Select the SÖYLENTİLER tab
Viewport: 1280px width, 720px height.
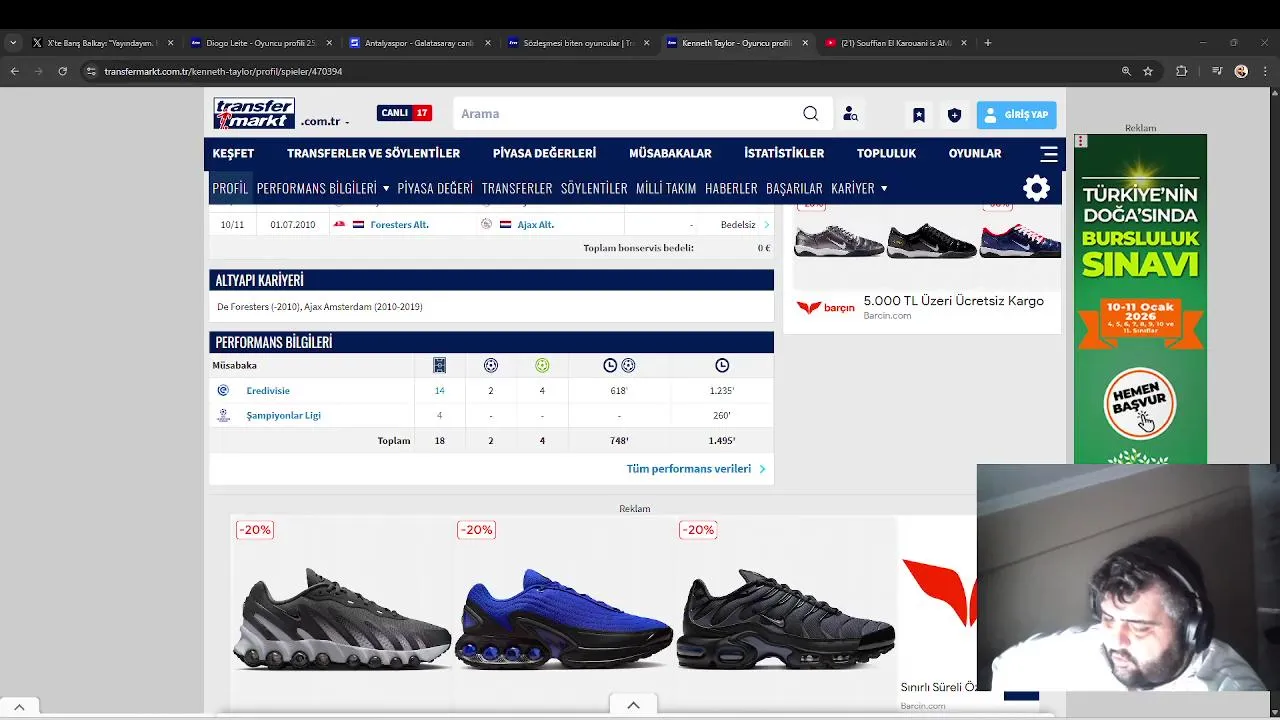click(594, 188)
